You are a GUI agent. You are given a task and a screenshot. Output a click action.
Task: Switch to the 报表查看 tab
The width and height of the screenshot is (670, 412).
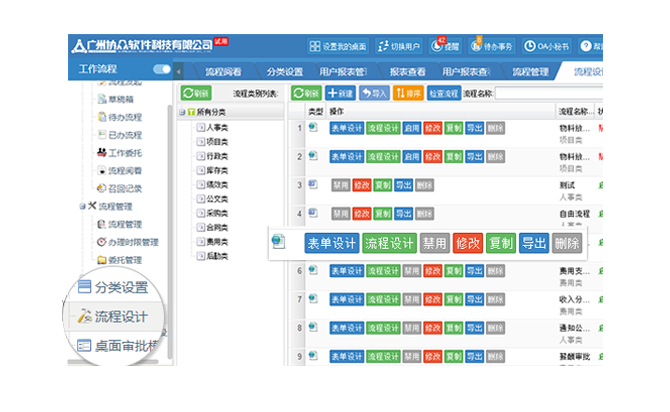(407, 71)
